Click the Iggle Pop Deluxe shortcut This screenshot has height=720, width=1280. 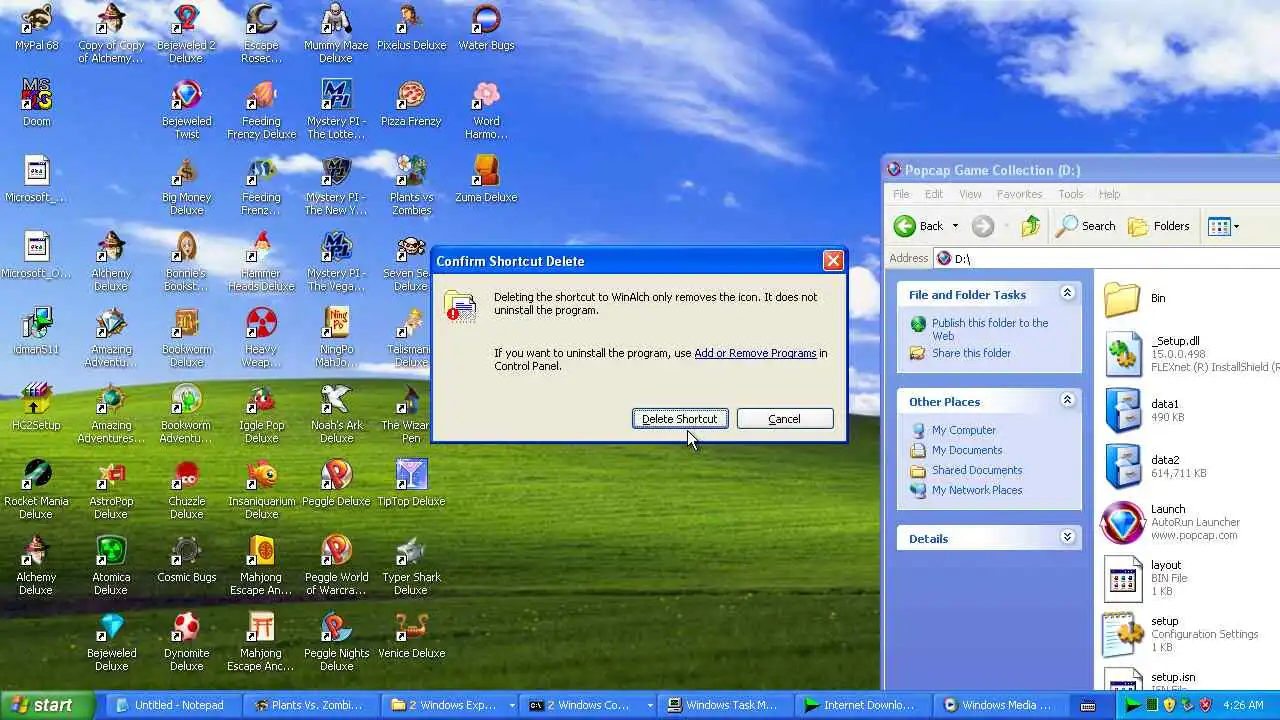click(261, 414)
